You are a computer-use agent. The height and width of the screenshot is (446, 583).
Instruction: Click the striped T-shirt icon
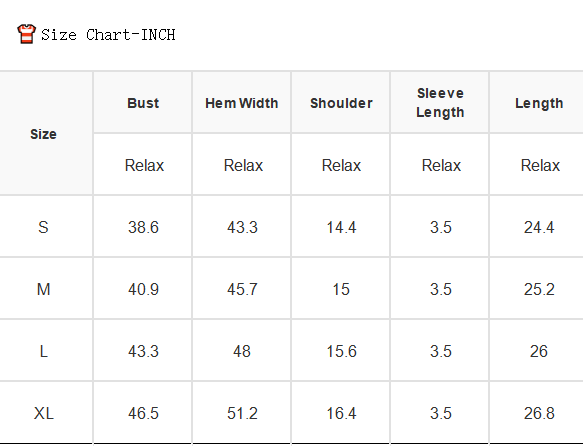click(26, 34)
